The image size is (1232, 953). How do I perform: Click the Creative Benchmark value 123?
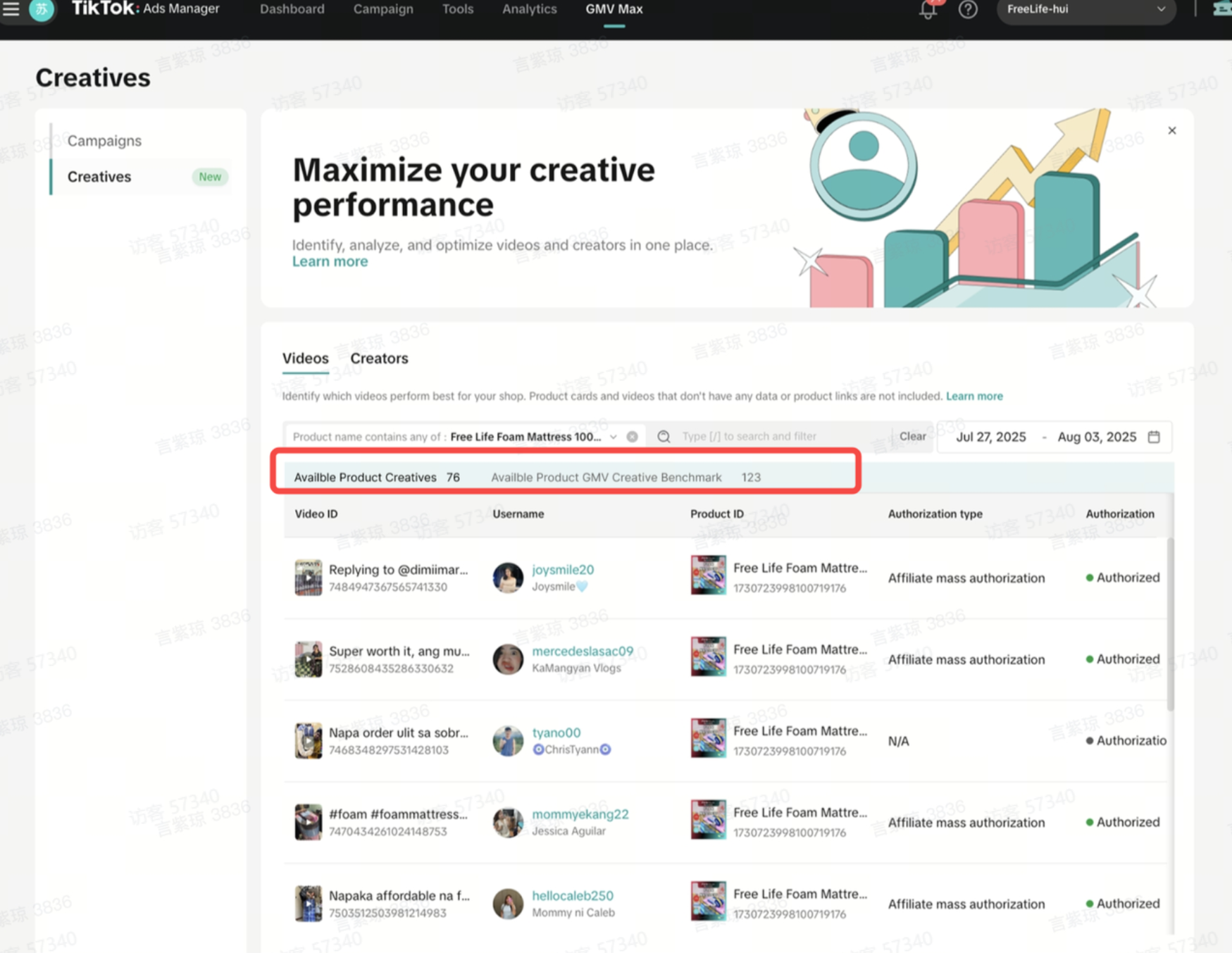(x=751, y=478)
